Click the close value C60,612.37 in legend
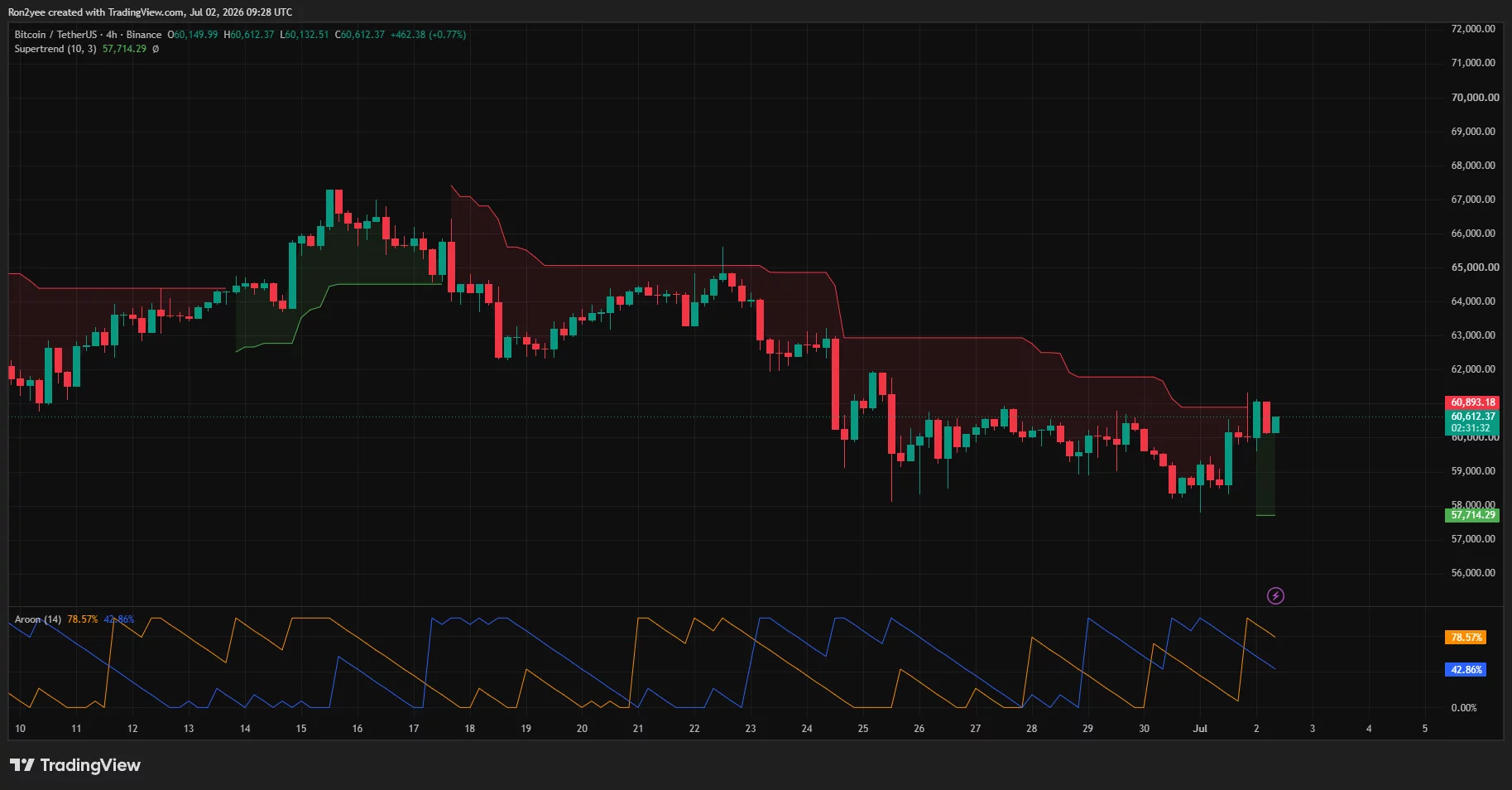 (360, 35)
